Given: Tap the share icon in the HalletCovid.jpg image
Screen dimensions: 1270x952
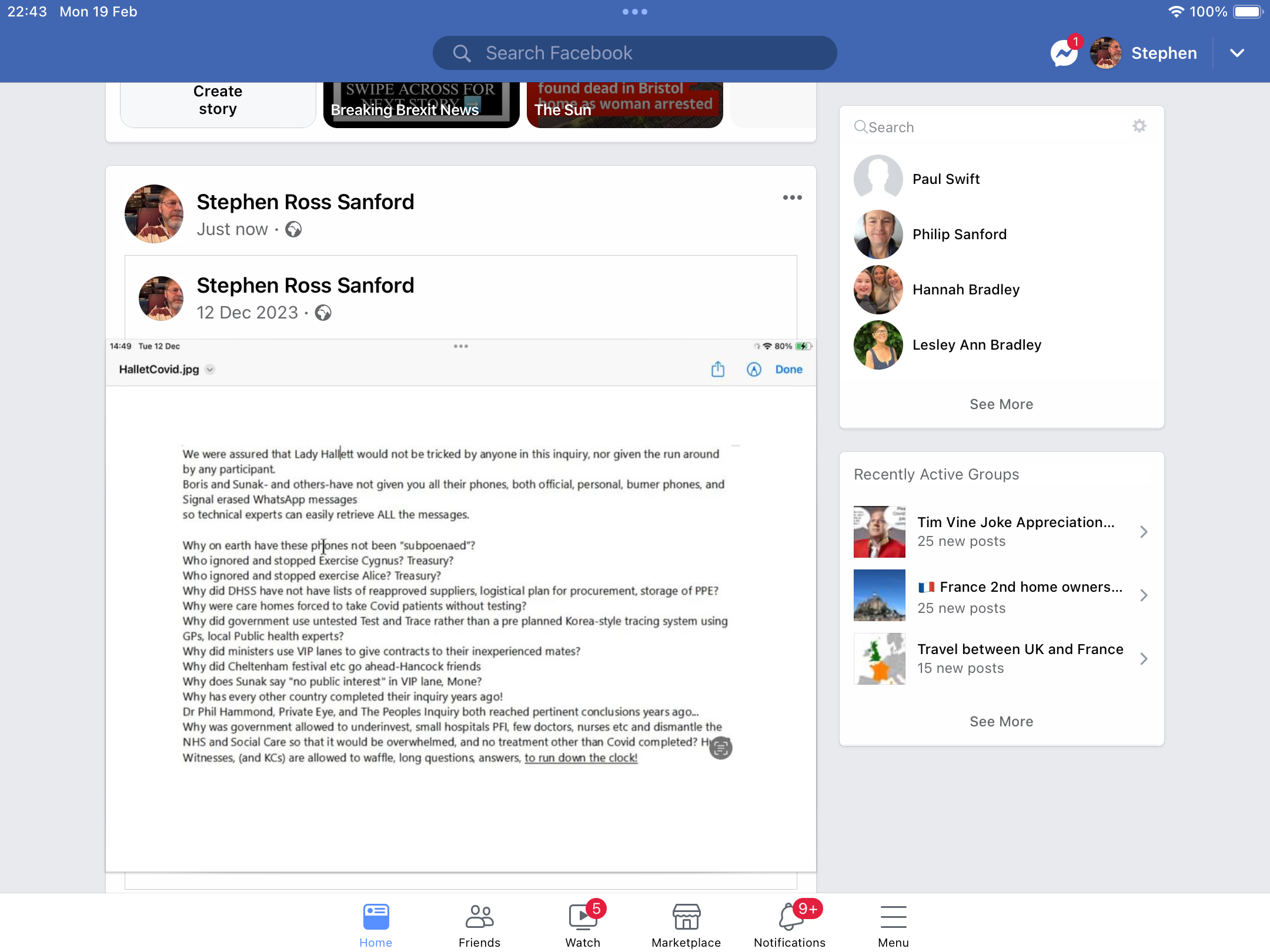Looking at the screenshot, I should (x=718, y=369).
